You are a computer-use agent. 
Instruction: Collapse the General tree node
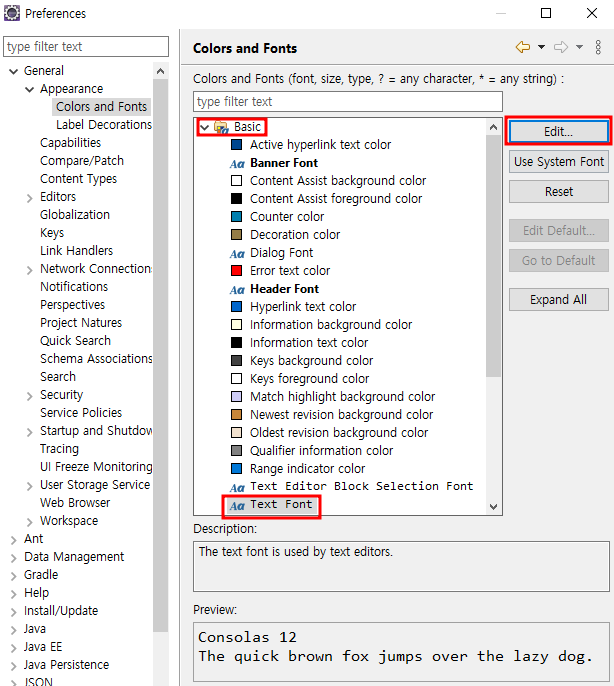pyautogui.click(x=14, y=71)
